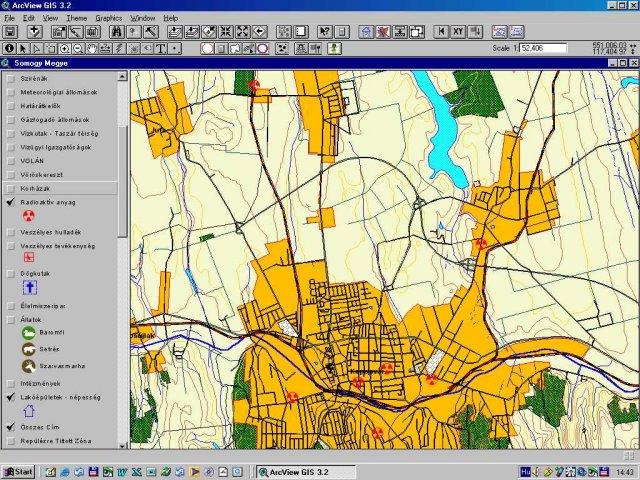Select the Pointer arrow tool
640x480 pixels.
(x=24, y=47)
